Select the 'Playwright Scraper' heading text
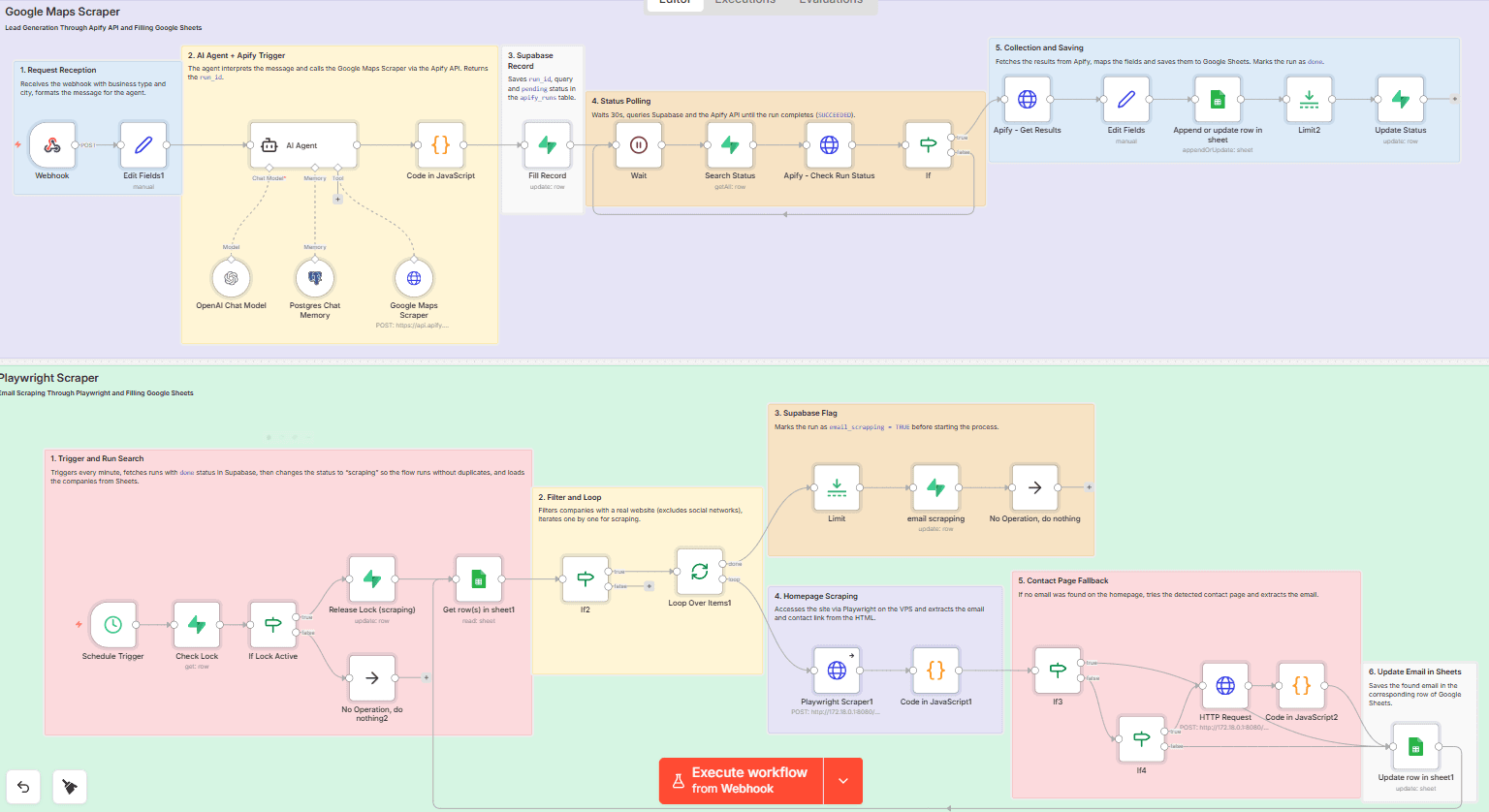 point(48,378)
